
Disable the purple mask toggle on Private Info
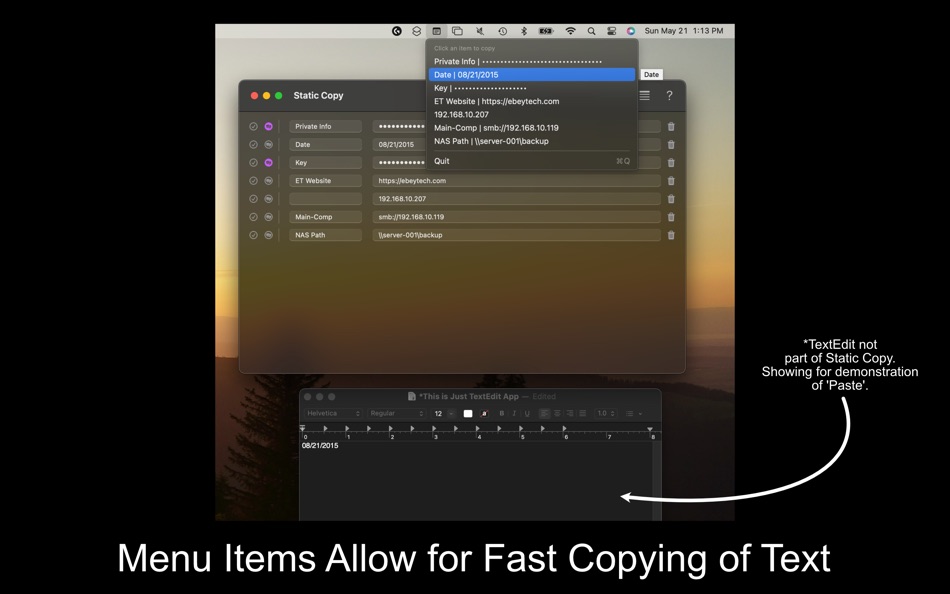point(268,127)
